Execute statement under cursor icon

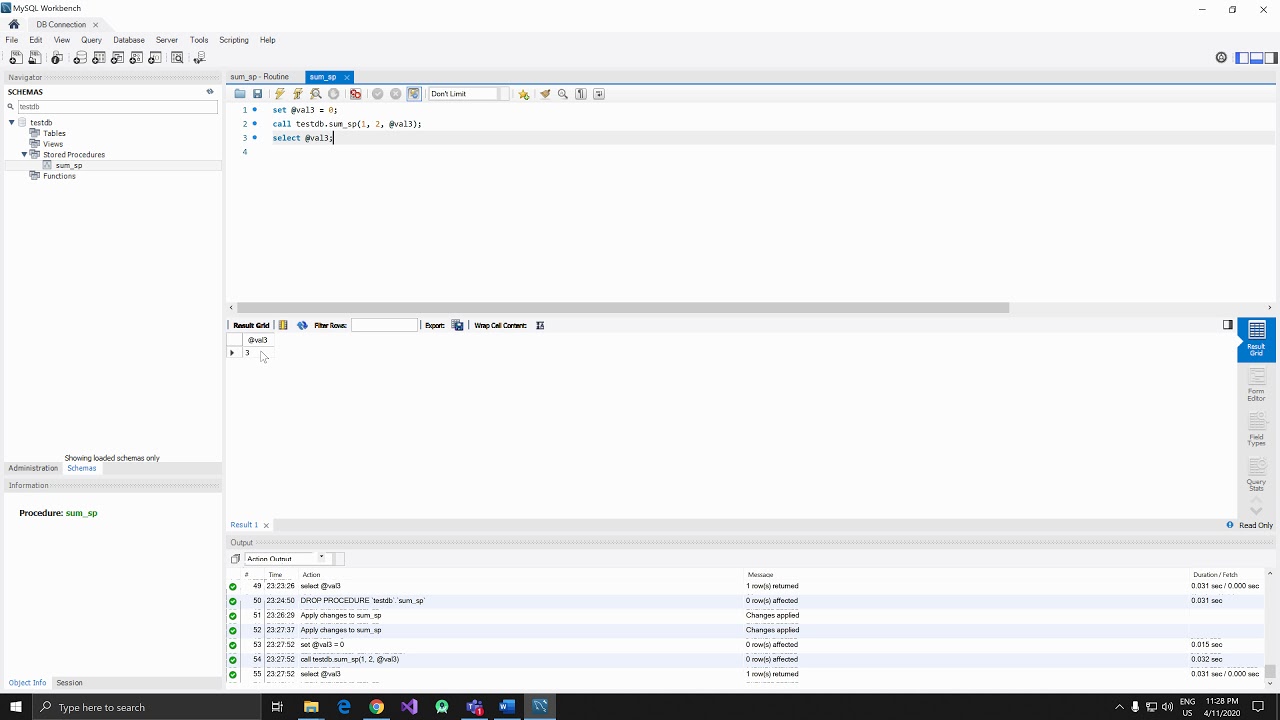tap(298, 94)
